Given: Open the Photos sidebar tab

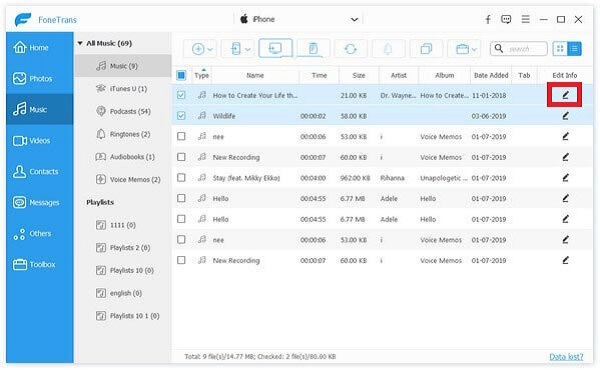Looking at the screenshot, I should click(39, 78).
